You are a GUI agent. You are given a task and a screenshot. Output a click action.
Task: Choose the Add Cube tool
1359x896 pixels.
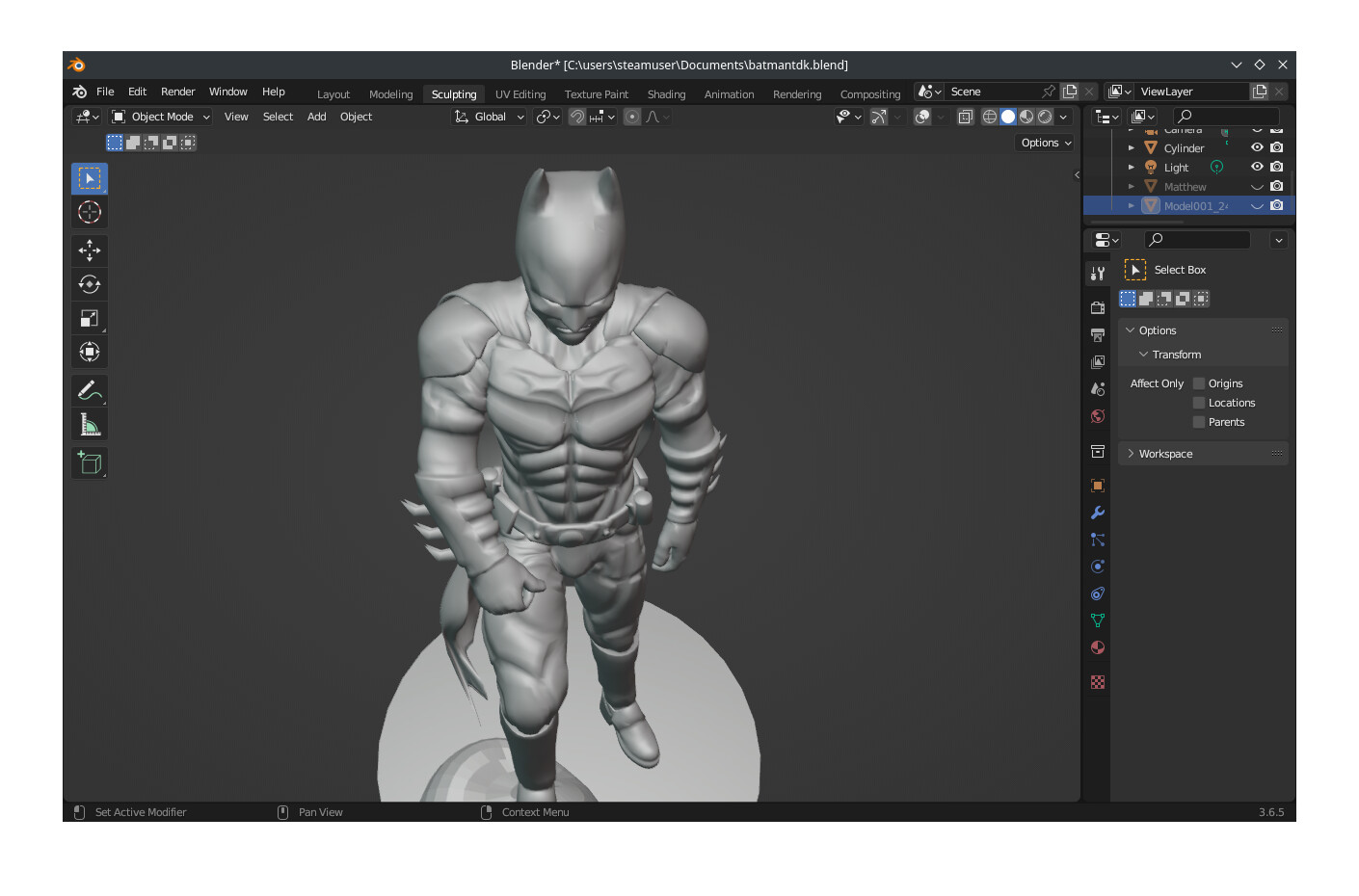click(90, 463)
